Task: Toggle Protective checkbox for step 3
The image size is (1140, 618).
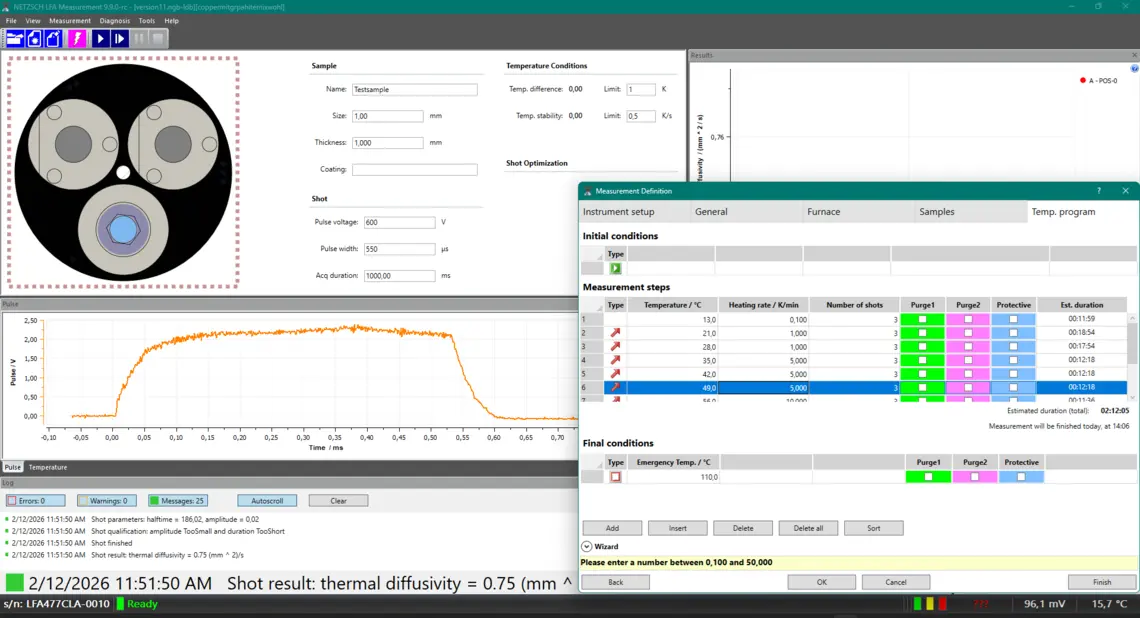Action: point(1013,347)
